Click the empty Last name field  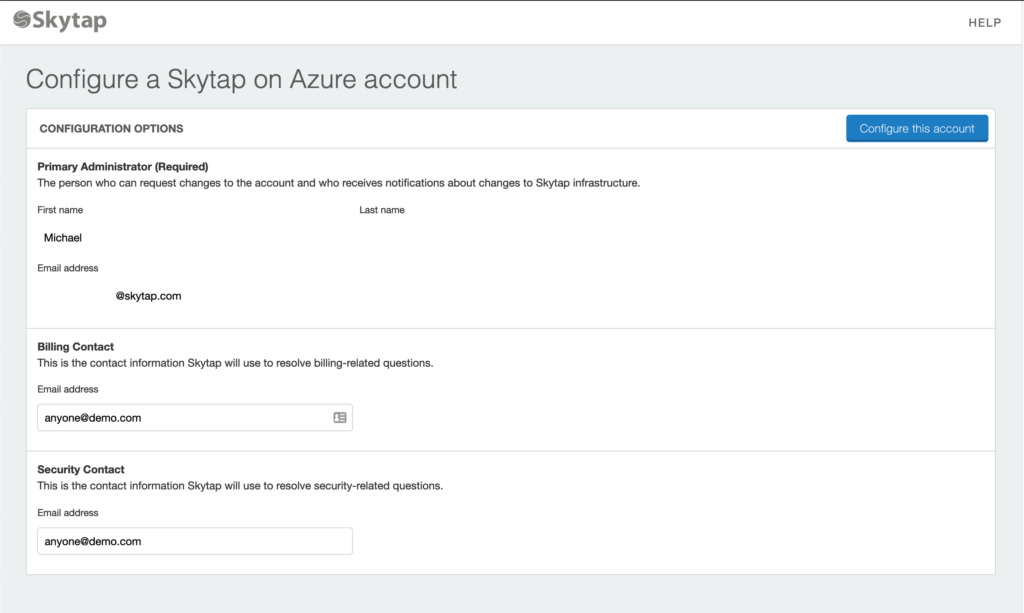pyautogui.click(x=516, y=238)
